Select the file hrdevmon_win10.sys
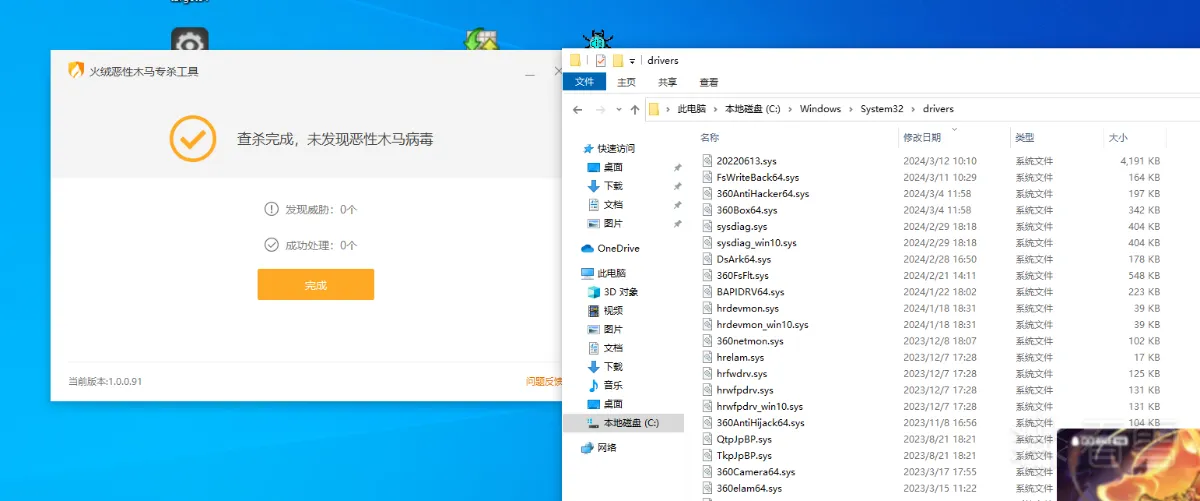 tap(762, 325)
